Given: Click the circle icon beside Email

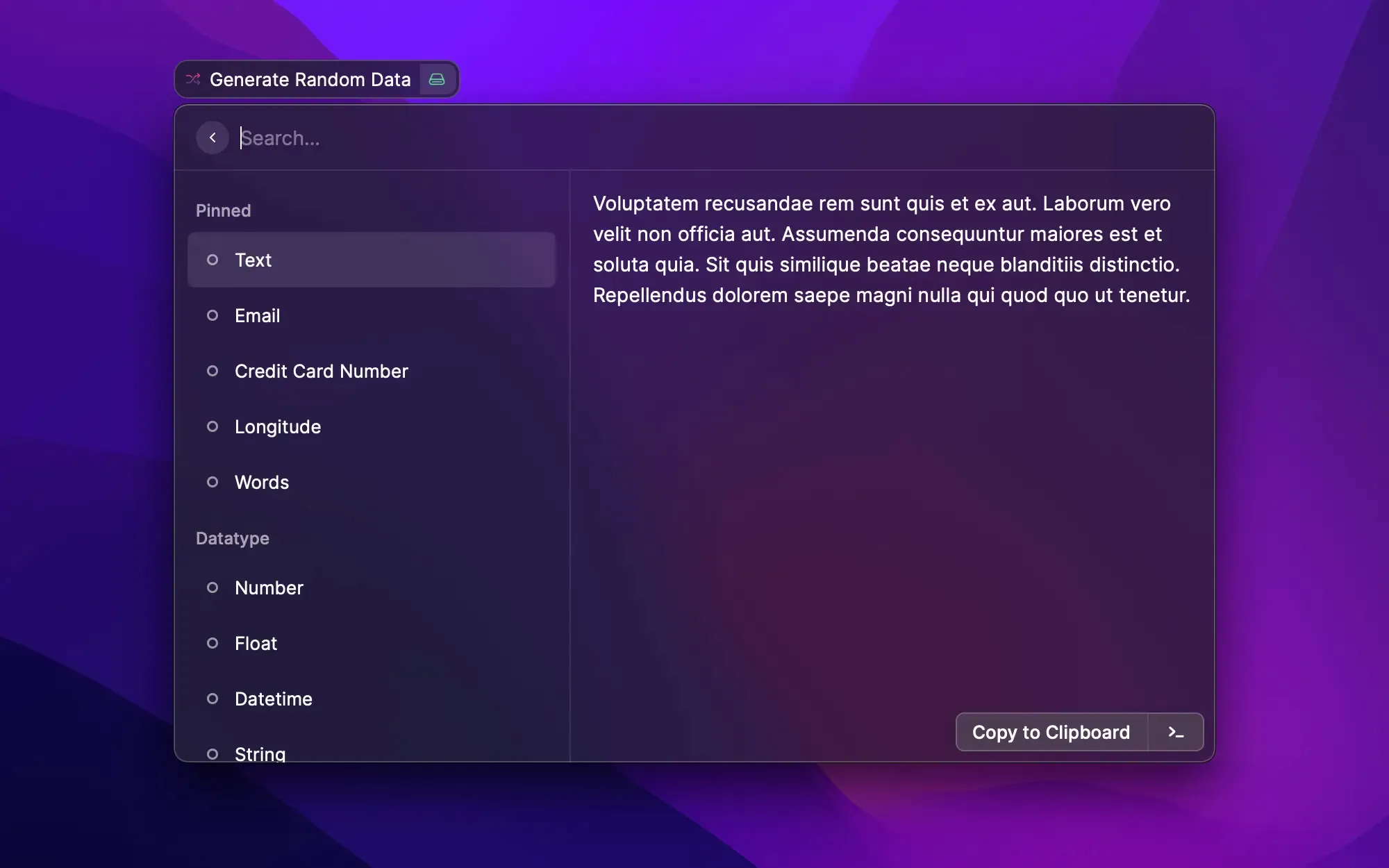Looking at the screenshot, I should pyautogui.click(x=213, y=315).
